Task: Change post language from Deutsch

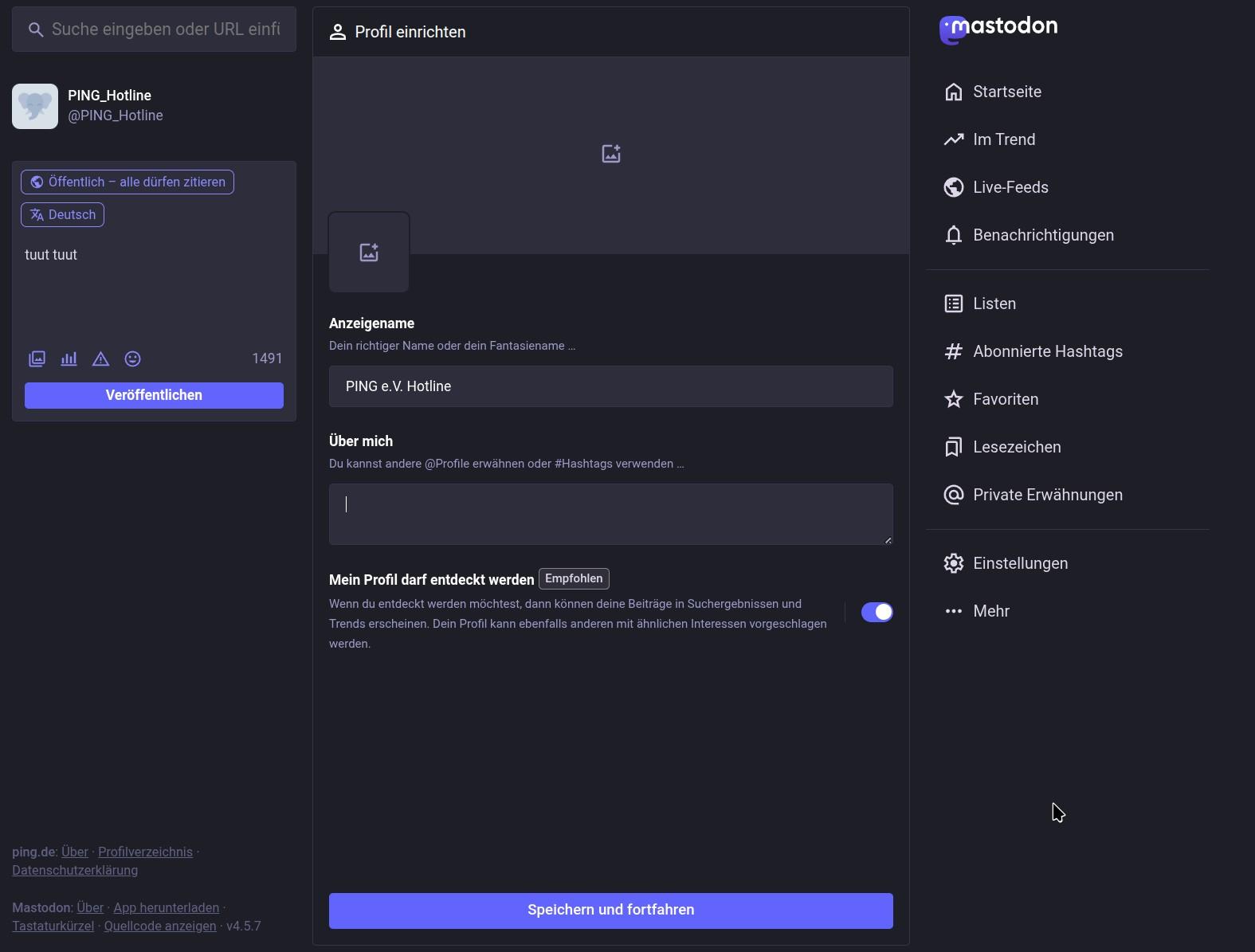Action: tap(63, 214)
